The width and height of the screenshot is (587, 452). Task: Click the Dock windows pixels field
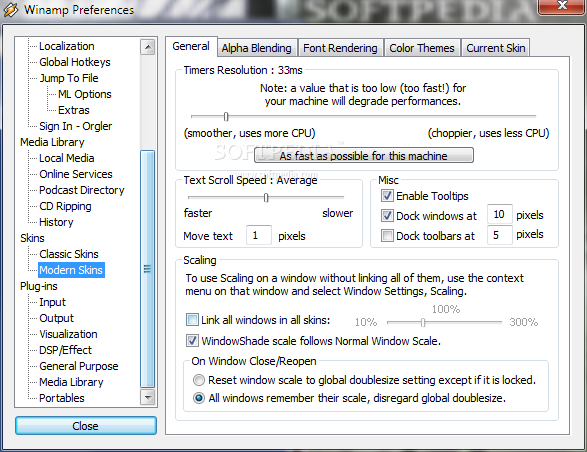(x=500, y=215)
